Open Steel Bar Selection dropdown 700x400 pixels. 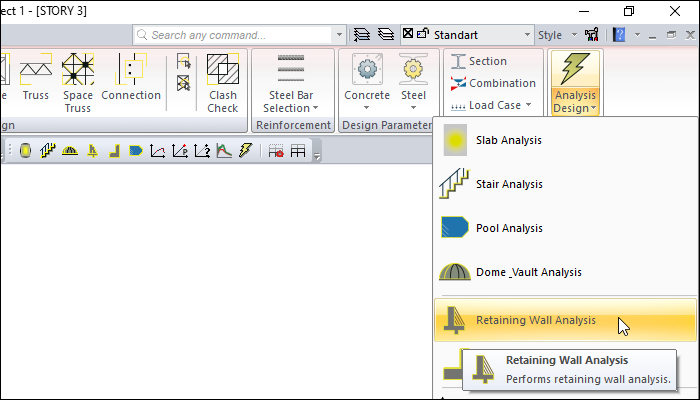point(291,83)
